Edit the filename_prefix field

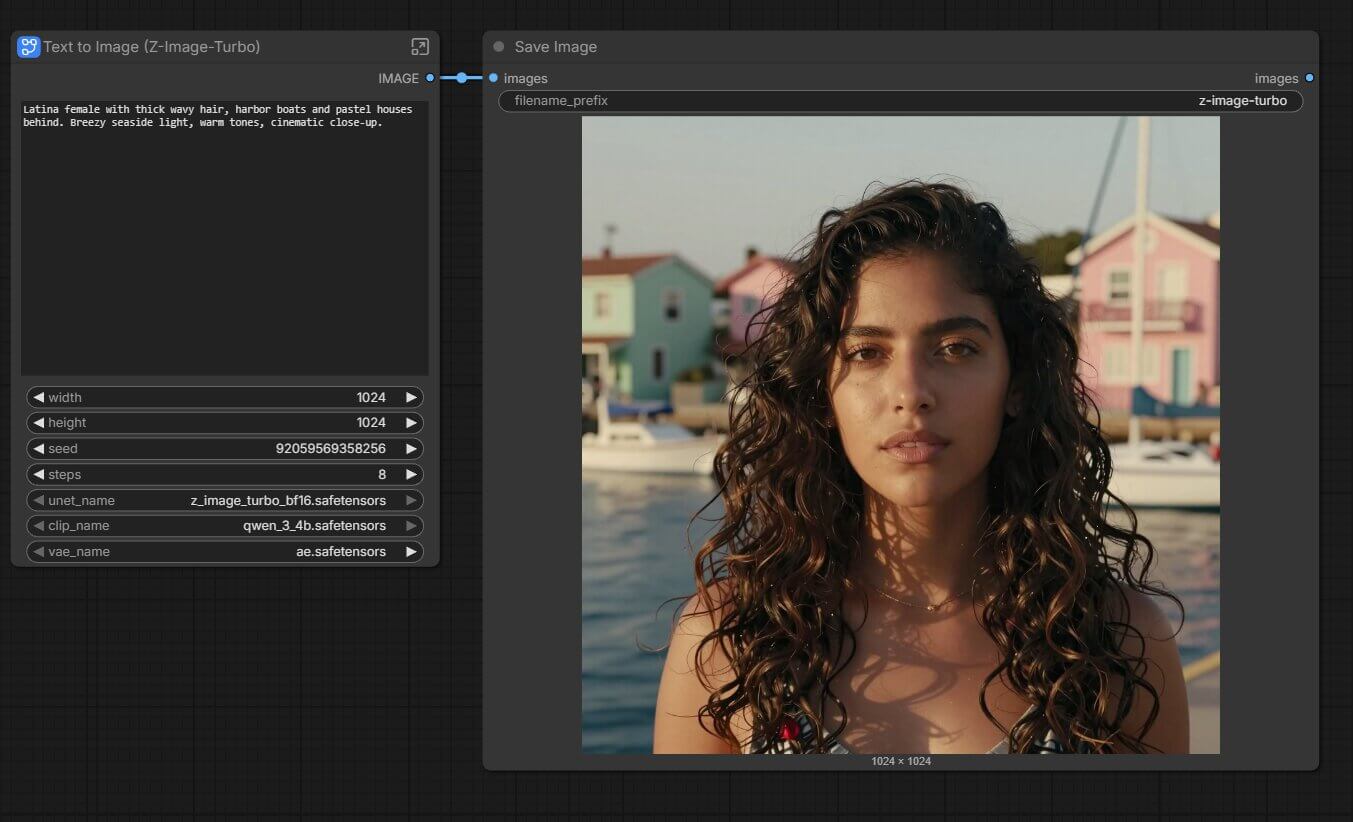click(x=901, y=101)
